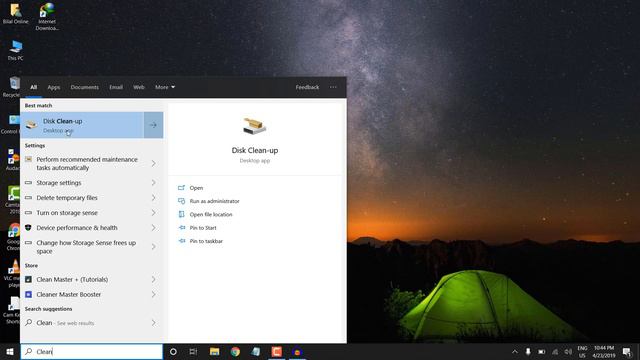The image size is (640, 360).
Task: Expand Perform recommended maintenance tasks chevron
Action: pos(153,163)
